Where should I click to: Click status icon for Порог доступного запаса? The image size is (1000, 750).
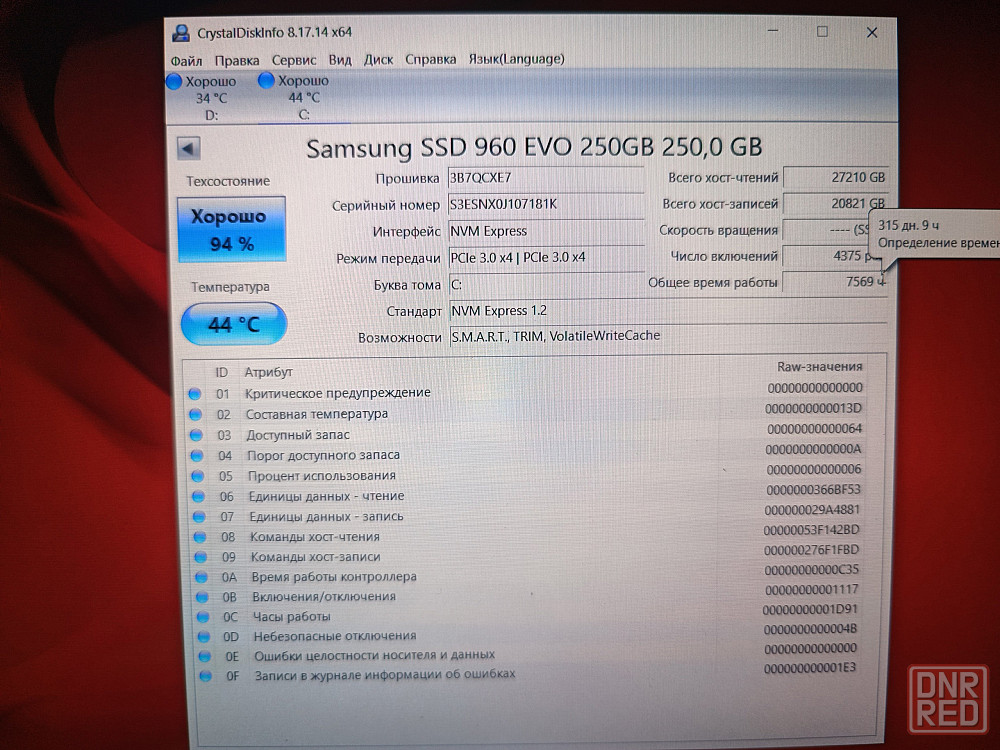[196, 456]
